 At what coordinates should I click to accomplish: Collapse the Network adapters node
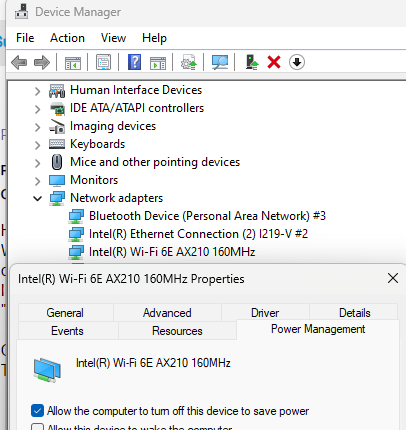pyautogui.click(x=37, y=199)
